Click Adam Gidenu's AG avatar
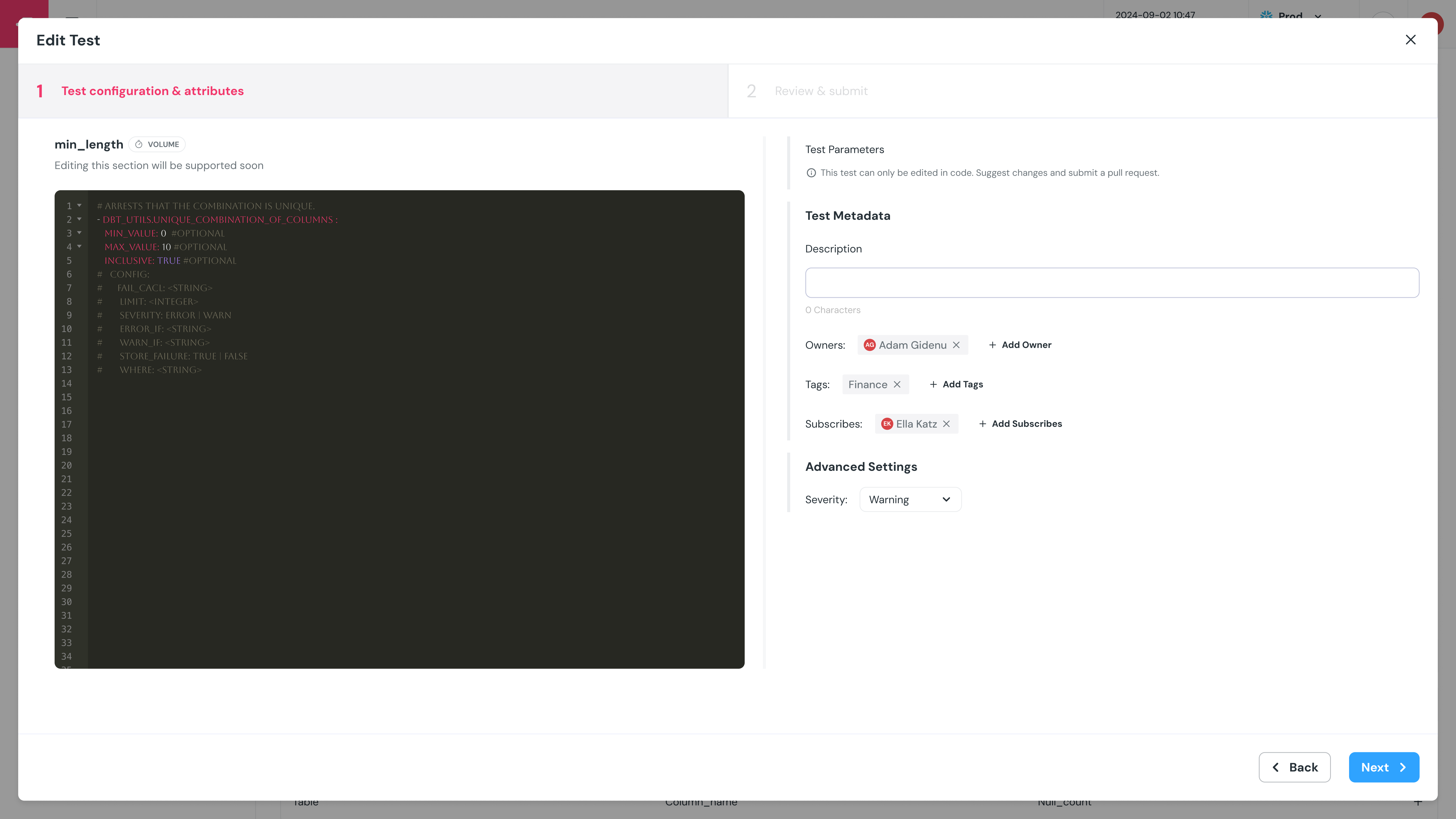Viewport: 1456px width, 819px height. coord(869,345)
